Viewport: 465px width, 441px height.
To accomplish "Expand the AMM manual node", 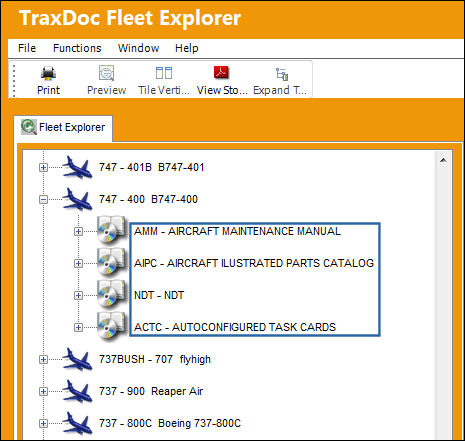I will click(78, 231).
